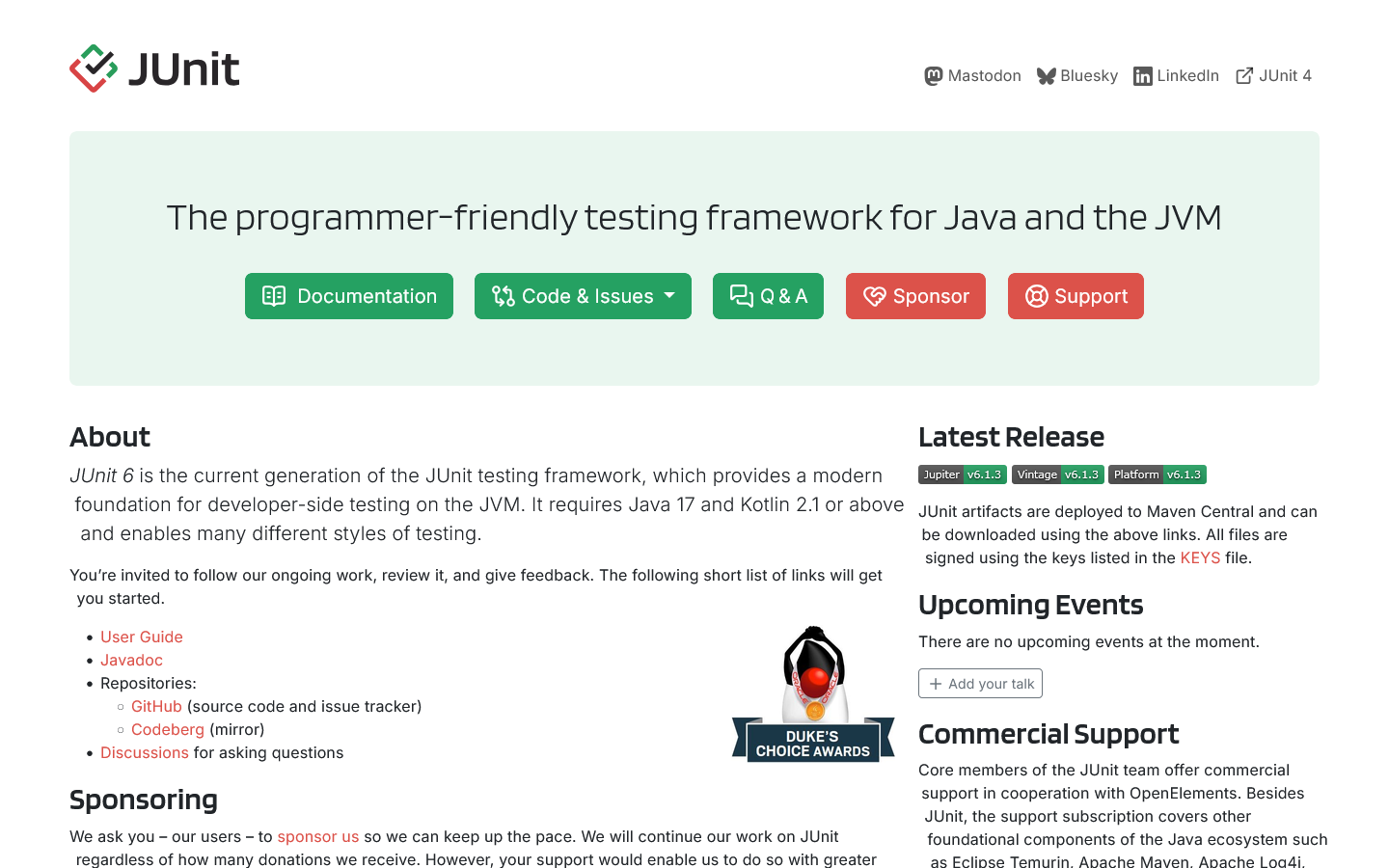1389x868 pixels.
Task: Click the JUnit wordmark in header
Action: [x=183, y=69]
